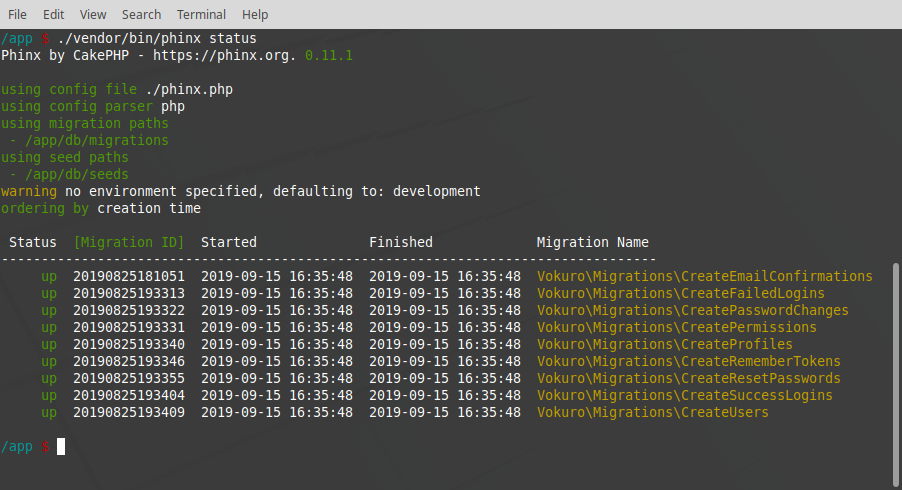Click migration ID 20190825181051
Image resolution: width=902 pixels, height=490 pixels.
point(129,277)
